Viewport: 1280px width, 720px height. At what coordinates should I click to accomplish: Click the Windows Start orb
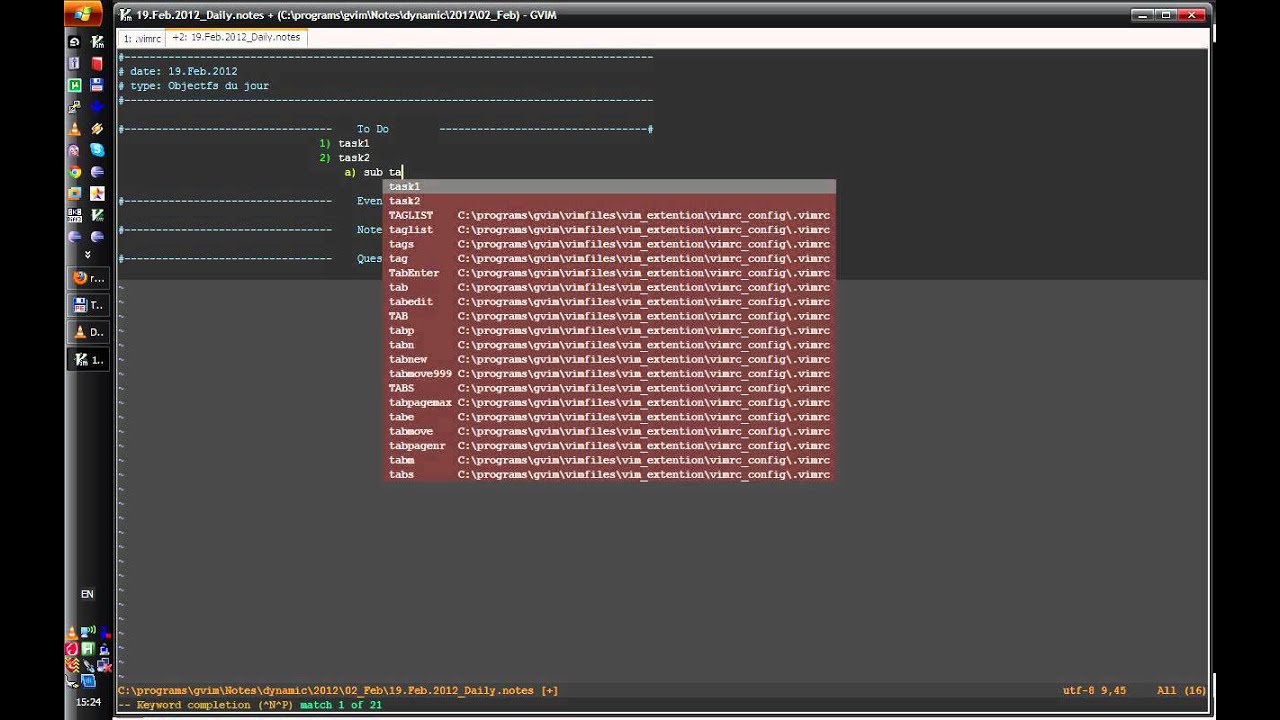pos(85,13)
